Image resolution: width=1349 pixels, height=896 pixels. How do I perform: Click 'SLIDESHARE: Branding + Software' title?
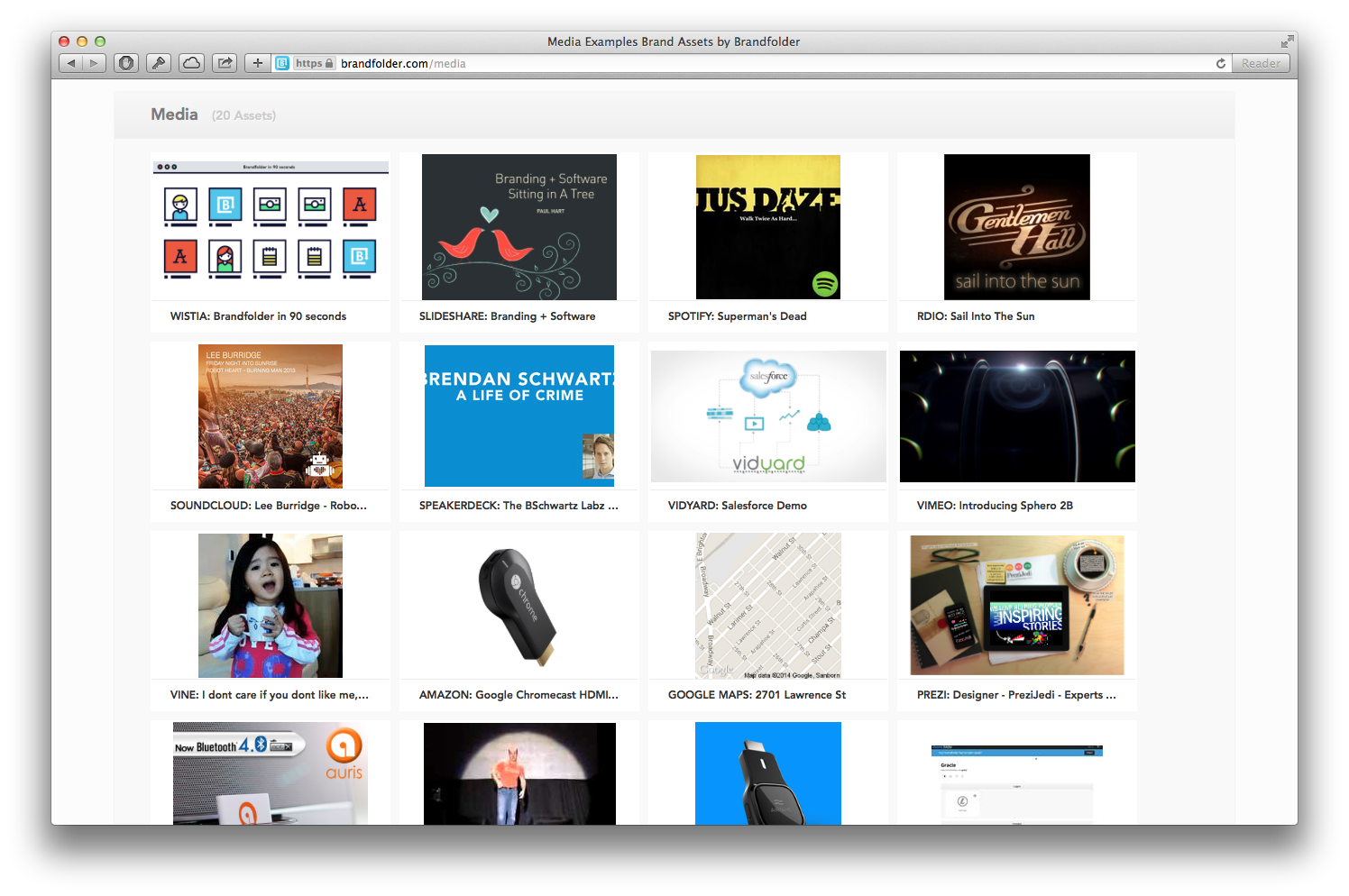(x=507, y=316)
